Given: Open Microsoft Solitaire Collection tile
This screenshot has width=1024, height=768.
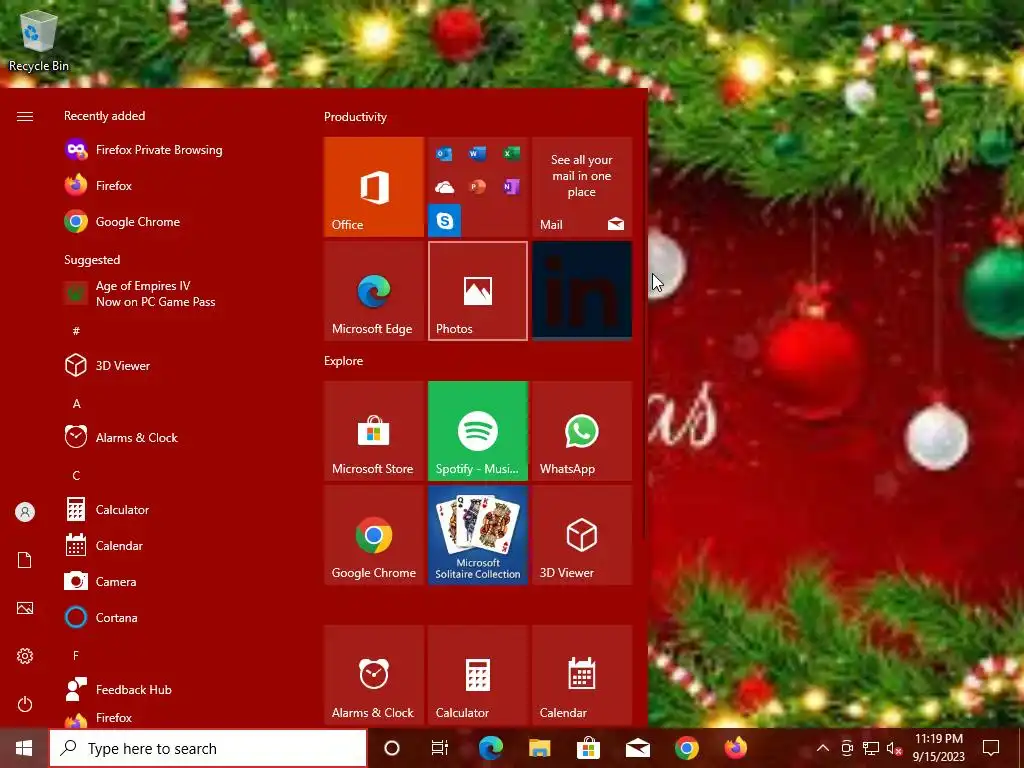Looking at the screenshot, I should point(477,535).
